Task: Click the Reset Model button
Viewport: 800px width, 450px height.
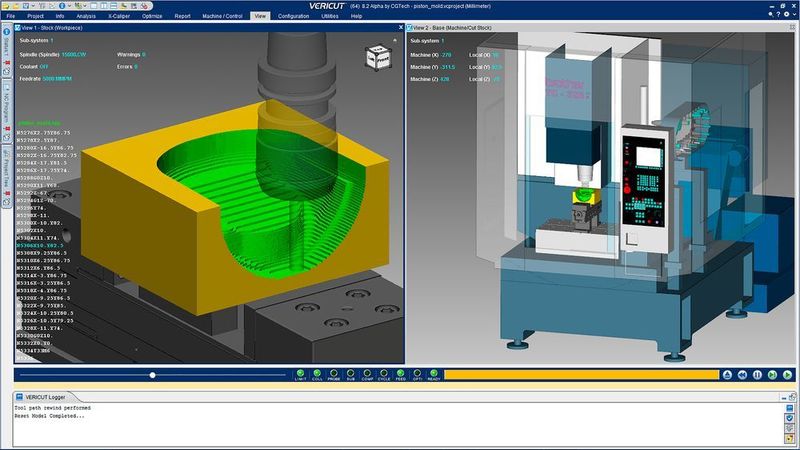Action: (x=728, y=375)
